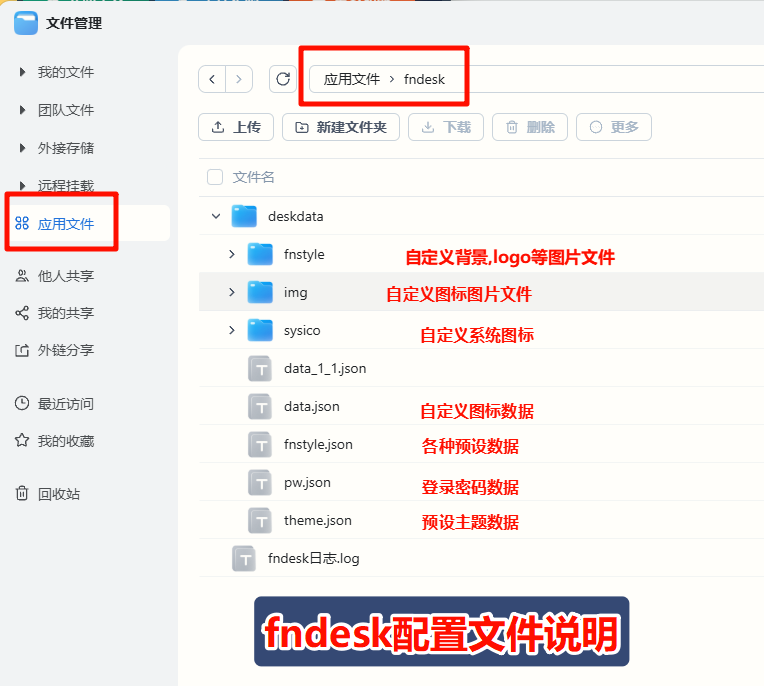Toggle the select-all checkbox beside 文件名
This screenshot has height=686, width=764.
point(215,177)
